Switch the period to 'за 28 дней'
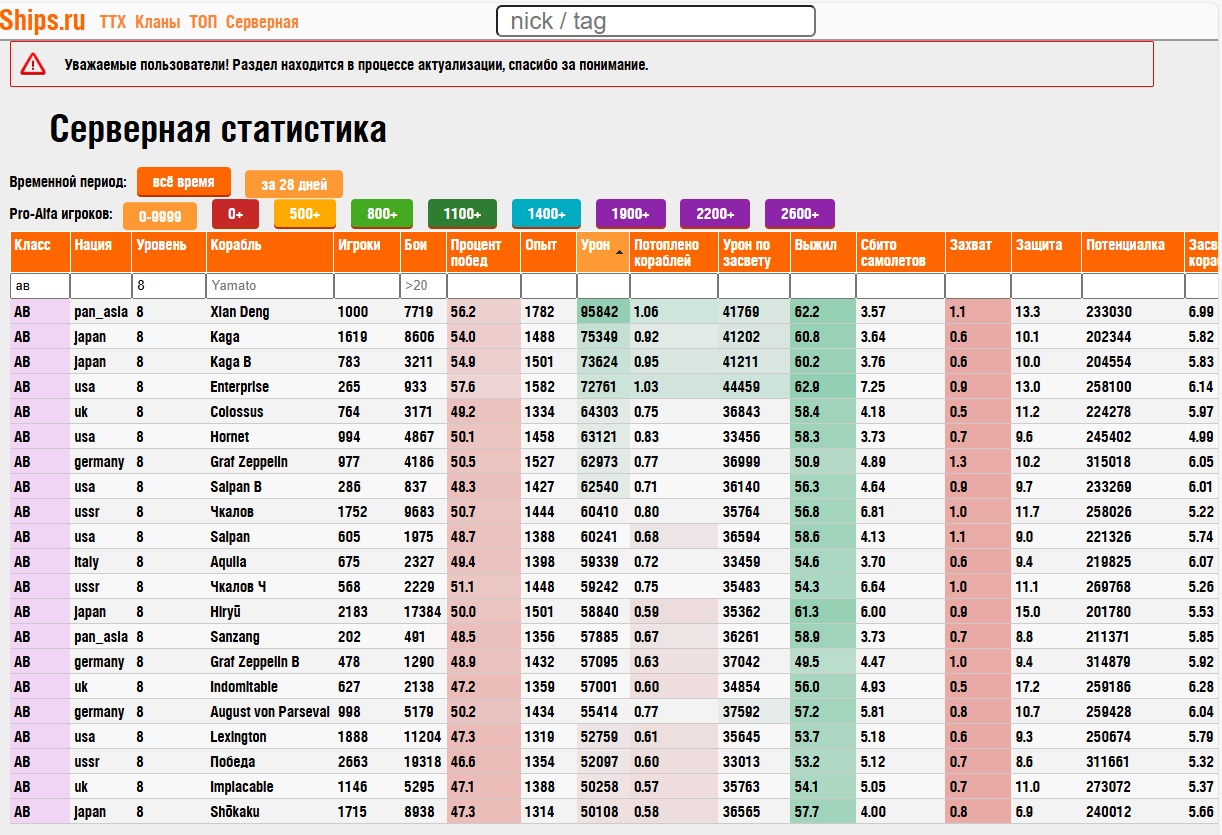 [x=294, y=185]
